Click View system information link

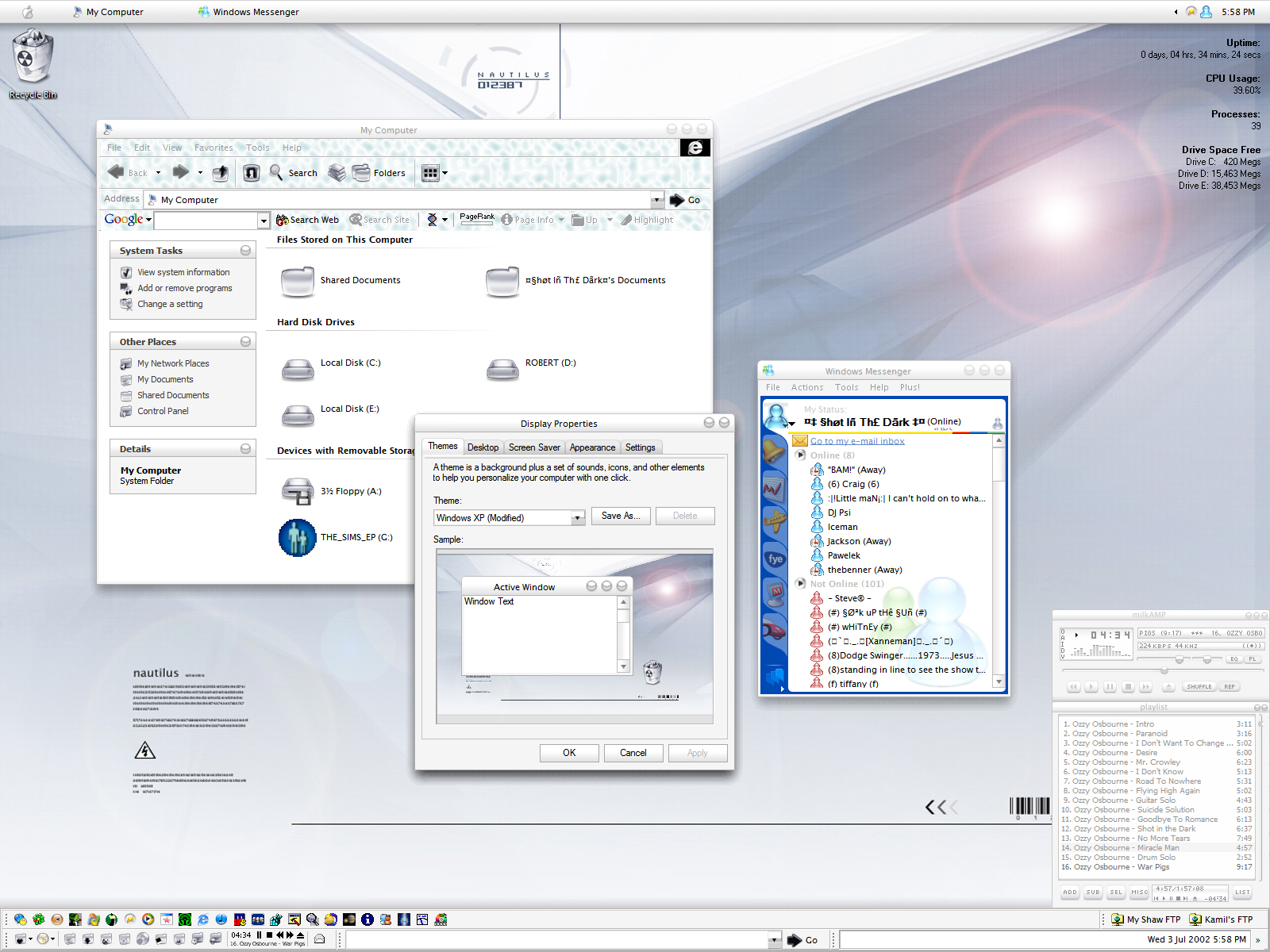tap(183, 272)
